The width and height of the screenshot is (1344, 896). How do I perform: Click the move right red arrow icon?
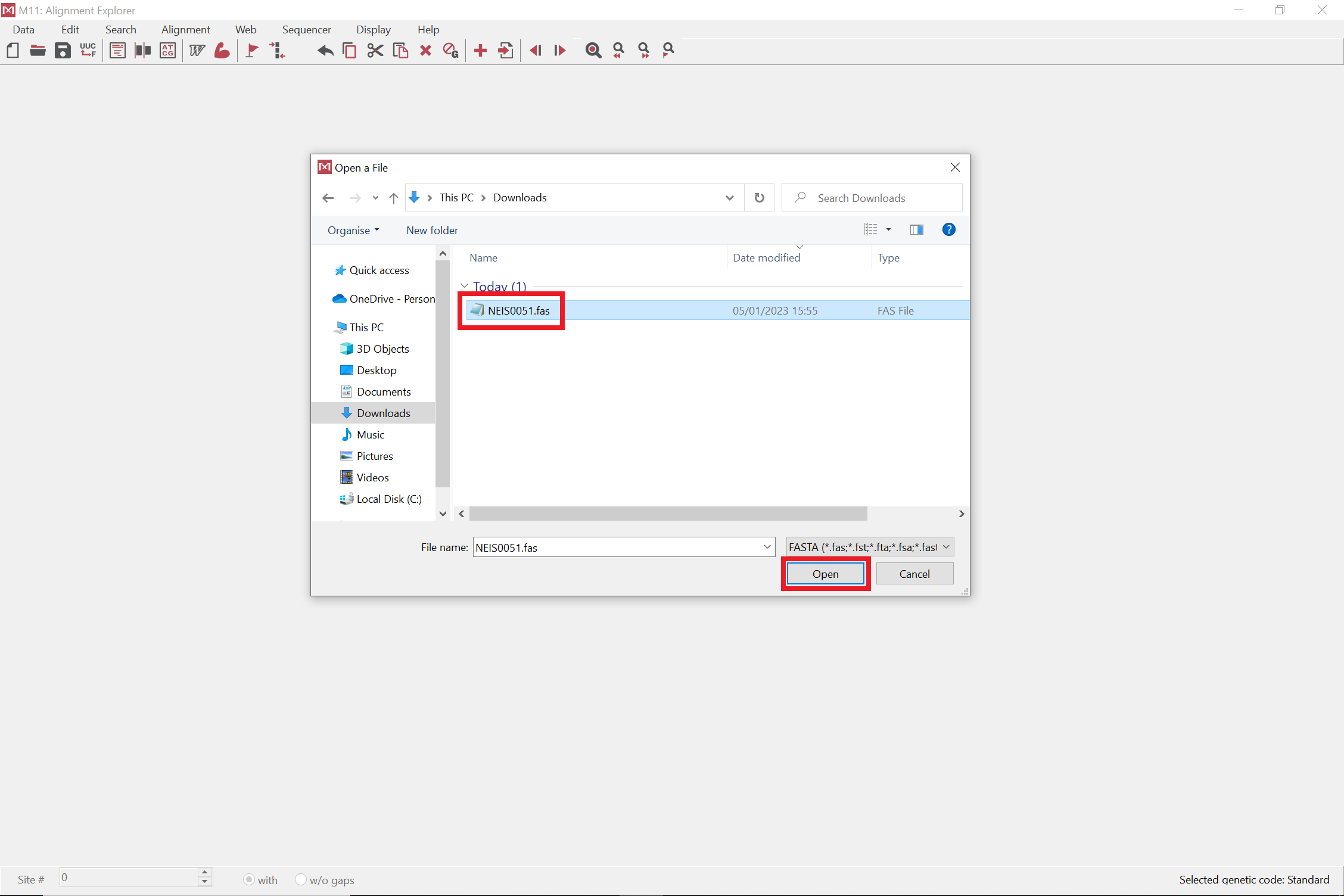point(559,51)
